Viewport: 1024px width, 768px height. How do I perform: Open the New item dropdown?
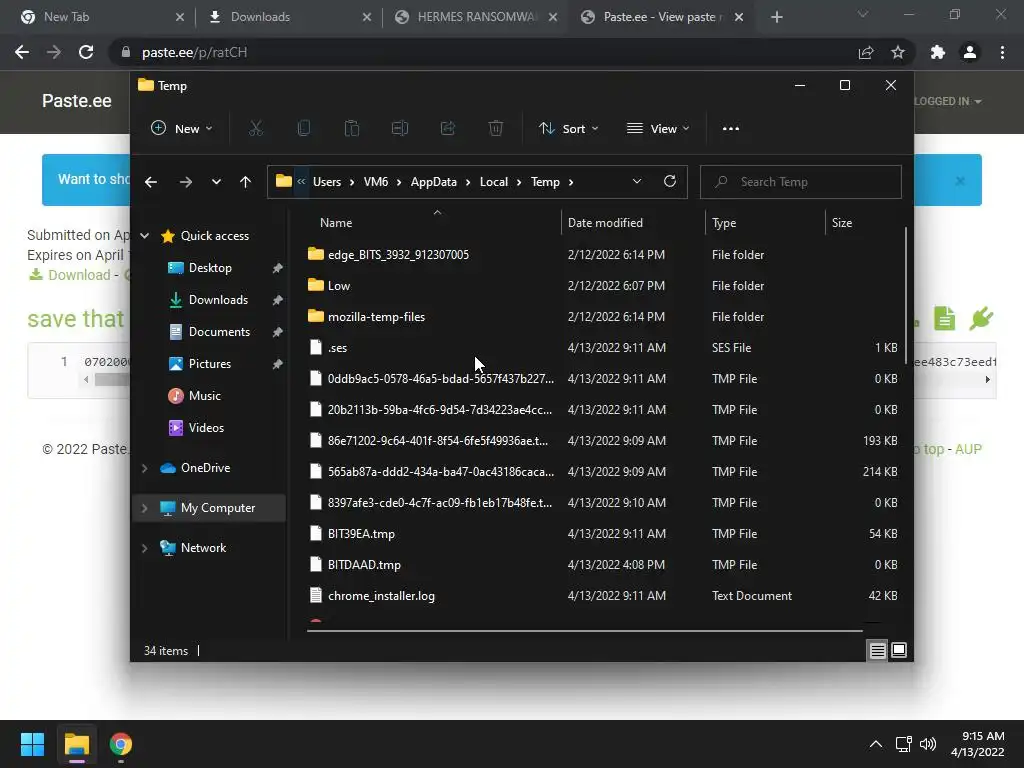(182, 129)
